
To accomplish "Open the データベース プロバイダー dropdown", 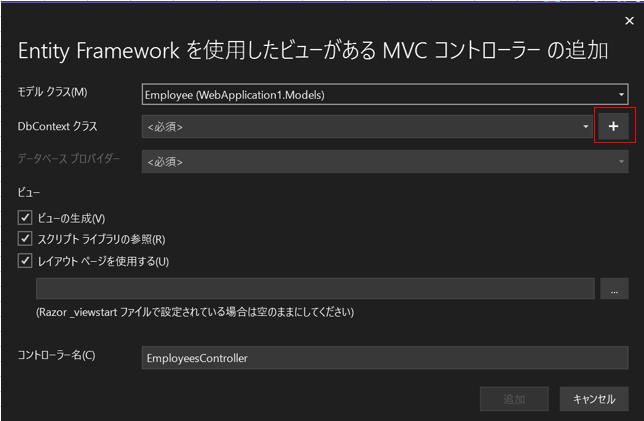I will click(x=385, y=161).
